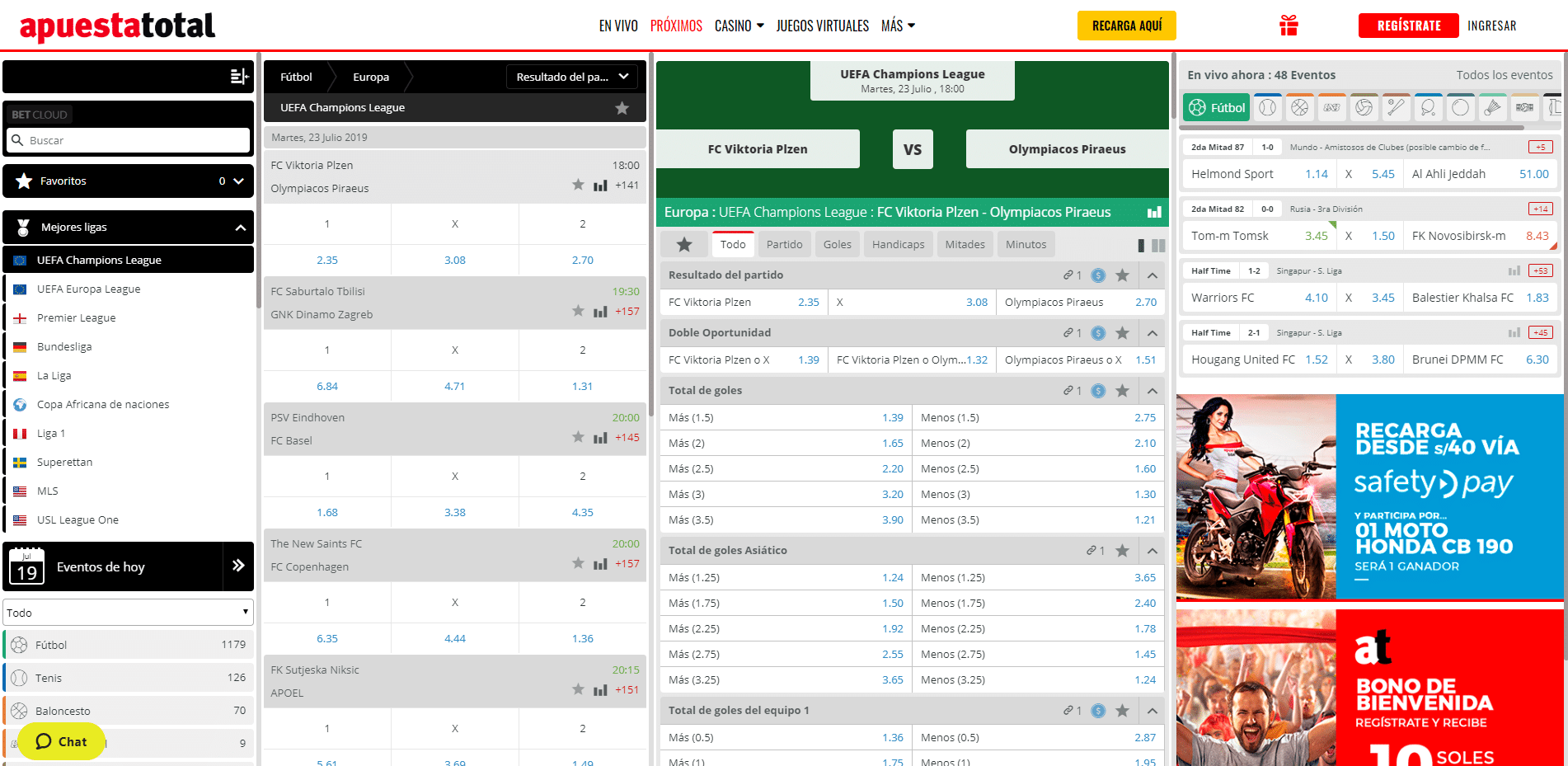This screenshot has width=1568, height=766.
Task: Click the baseball bat sport icon
Action: point(1396,108)
